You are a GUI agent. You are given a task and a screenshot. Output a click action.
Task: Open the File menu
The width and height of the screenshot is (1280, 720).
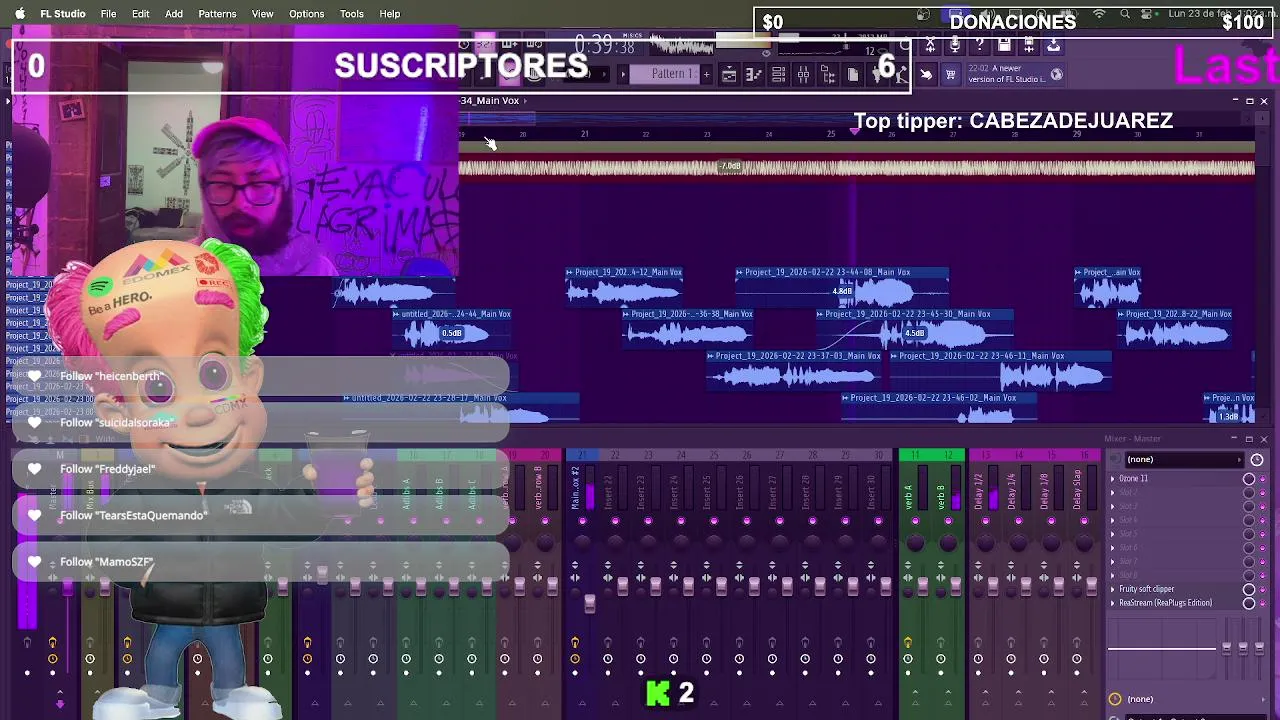tap(108, 14)
